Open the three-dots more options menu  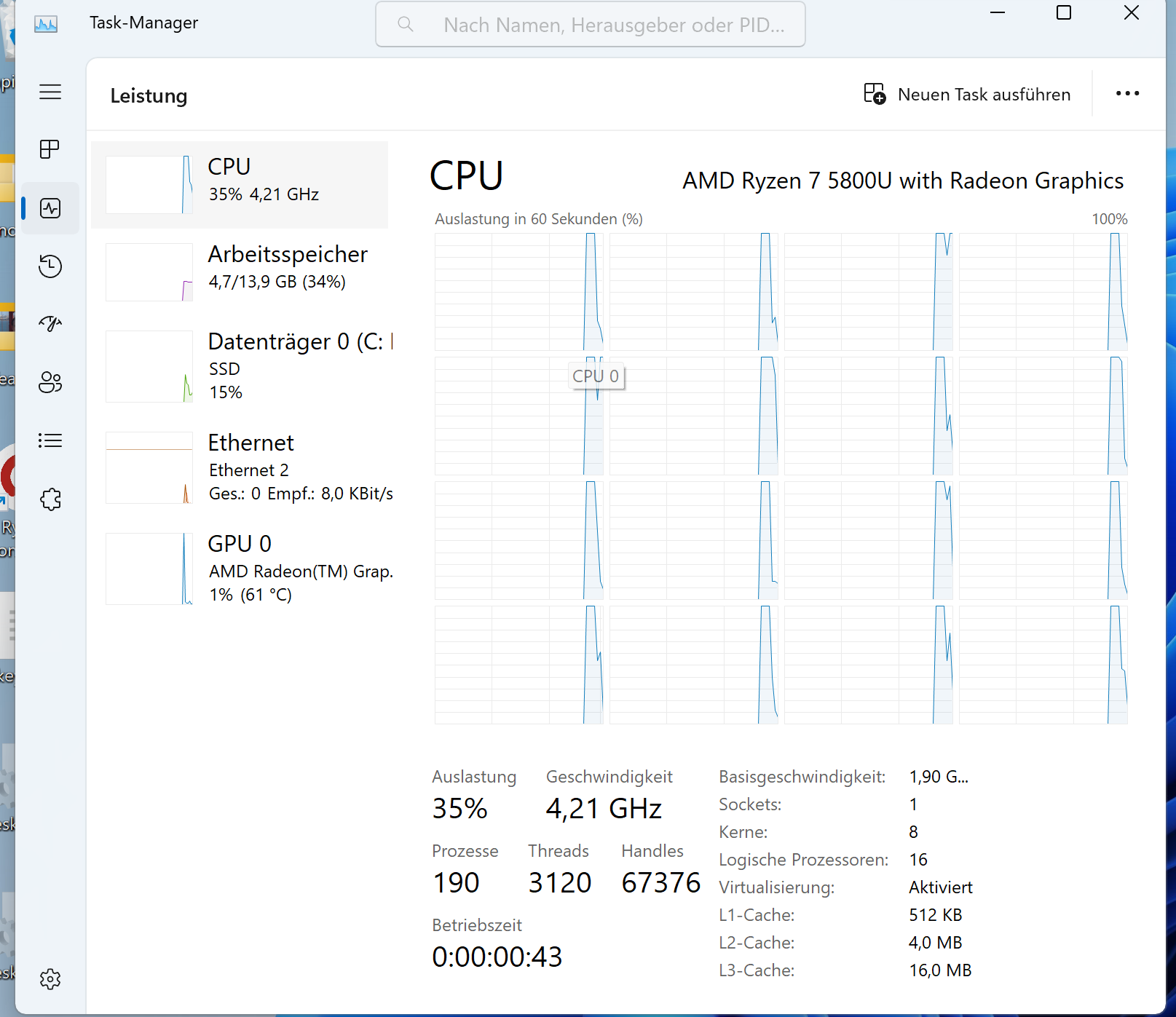tap(1127, 93)
